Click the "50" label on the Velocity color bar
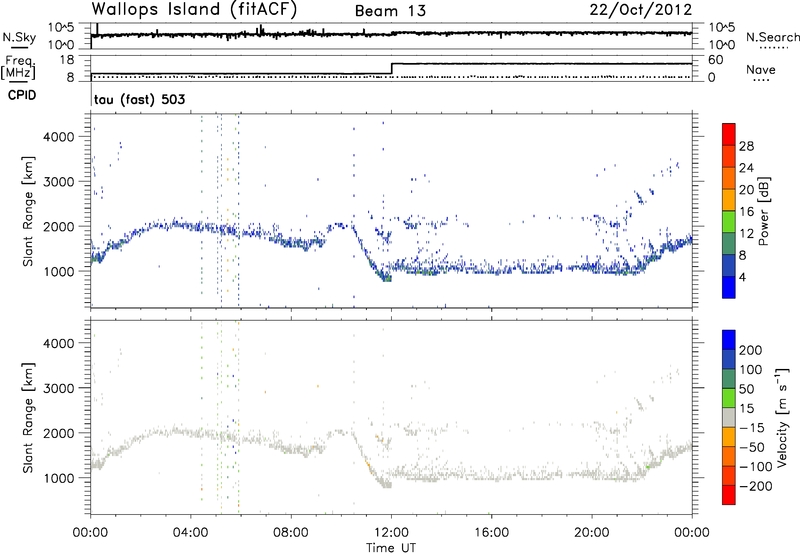 click(746, 389)
